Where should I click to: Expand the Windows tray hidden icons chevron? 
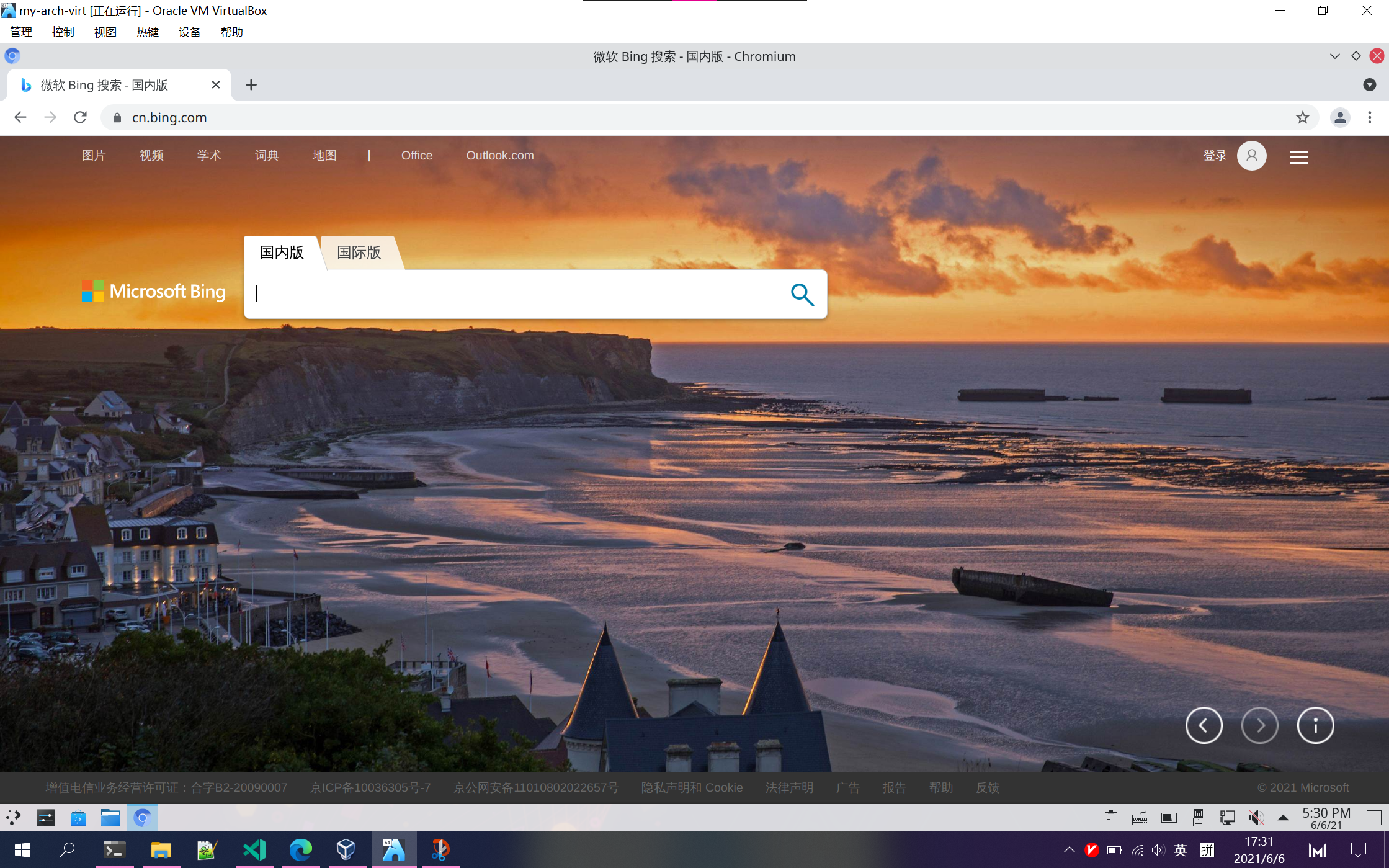point(1069,850)
